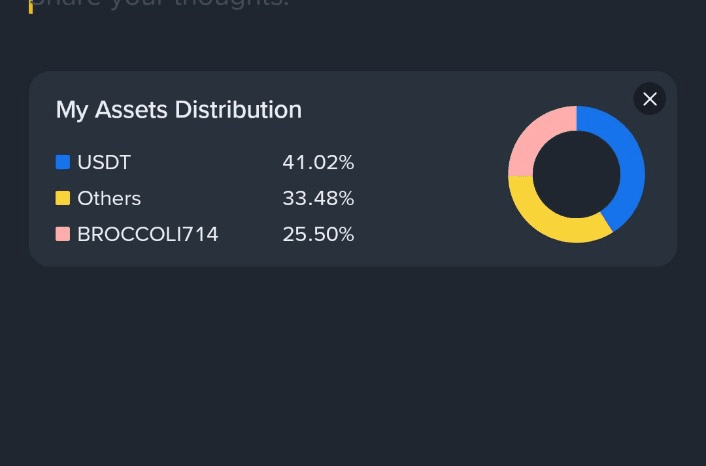This screenshot has height=466, width=706.
Task: Click the yellow text cursor in the input
Action: pos(31,6)
